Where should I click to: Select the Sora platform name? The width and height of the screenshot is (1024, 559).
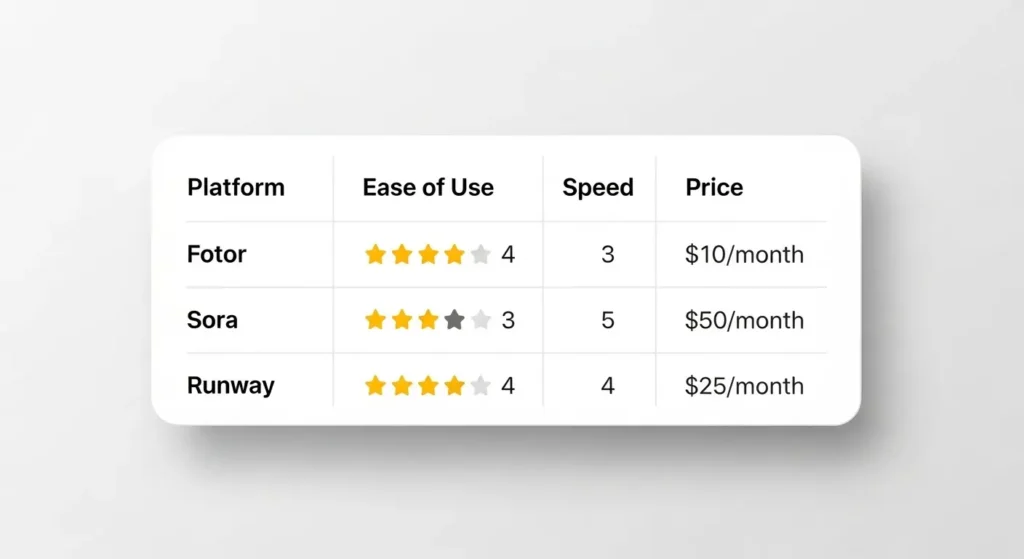pos(212,320)
